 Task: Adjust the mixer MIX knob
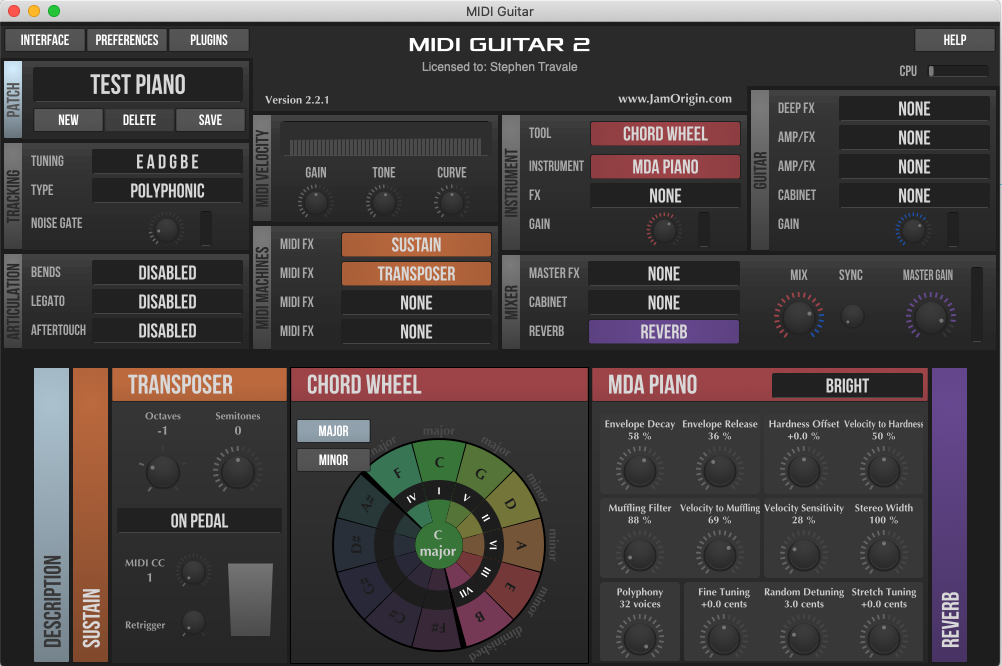[799, 315]
